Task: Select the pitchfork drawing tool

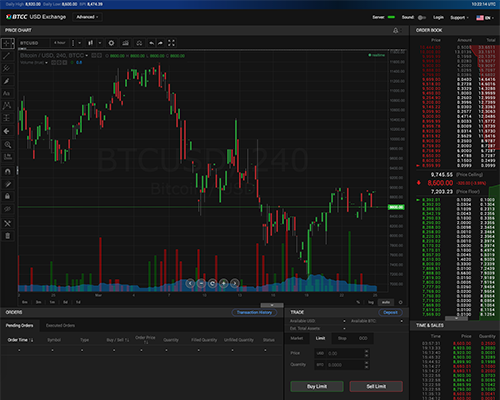Action: pyautogui.click(x=6, y=68)
